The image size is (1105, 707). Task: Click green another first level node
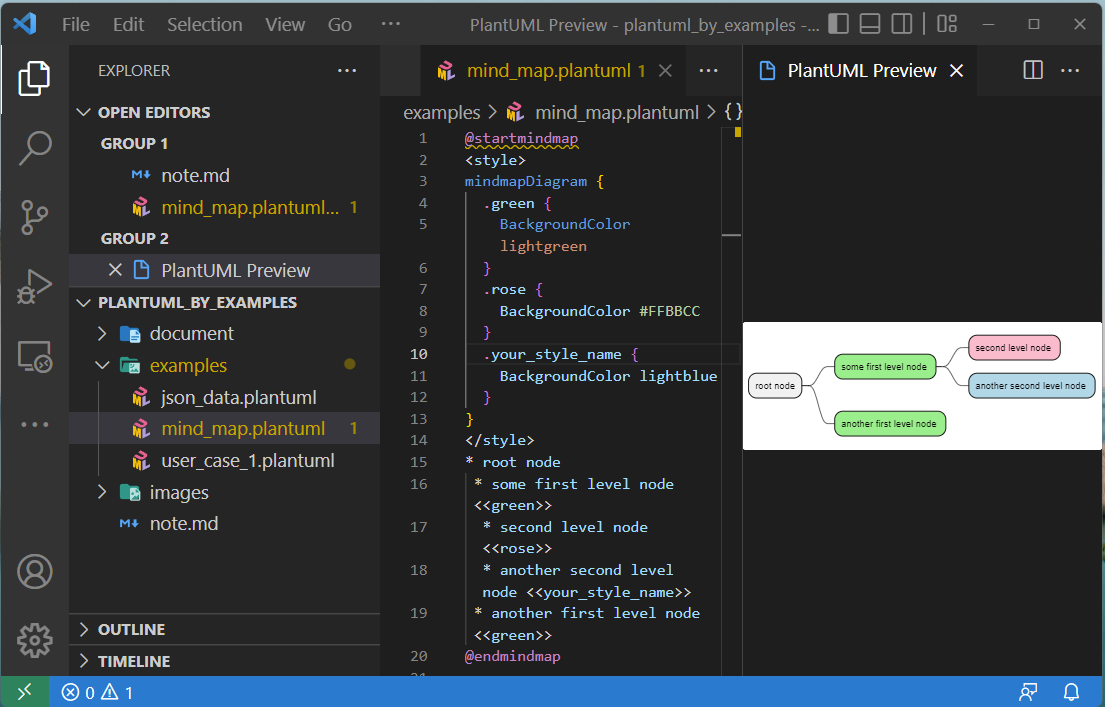[x=889, y=424]
